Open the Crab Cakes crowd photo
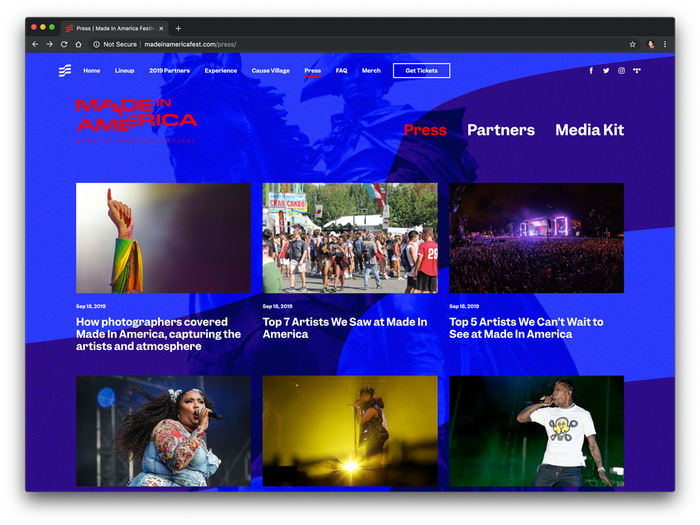 point(350,238)
